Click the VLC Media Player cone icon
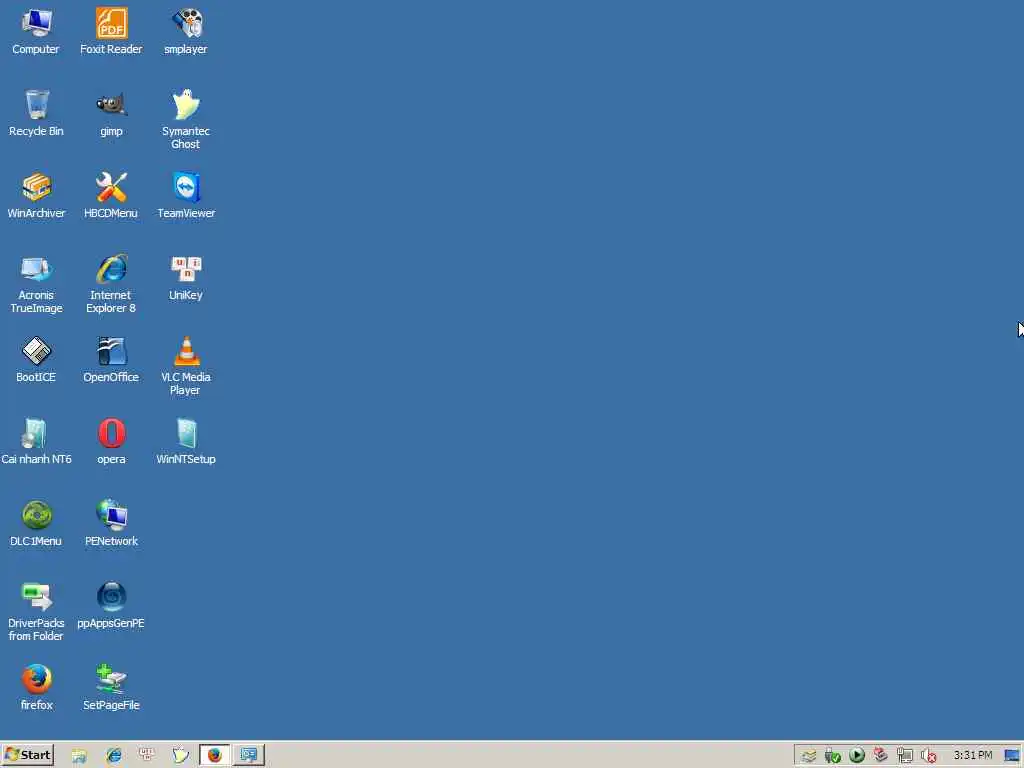Screen dimensions: 1024x768 pyautogui.click(x=185, y=366)
